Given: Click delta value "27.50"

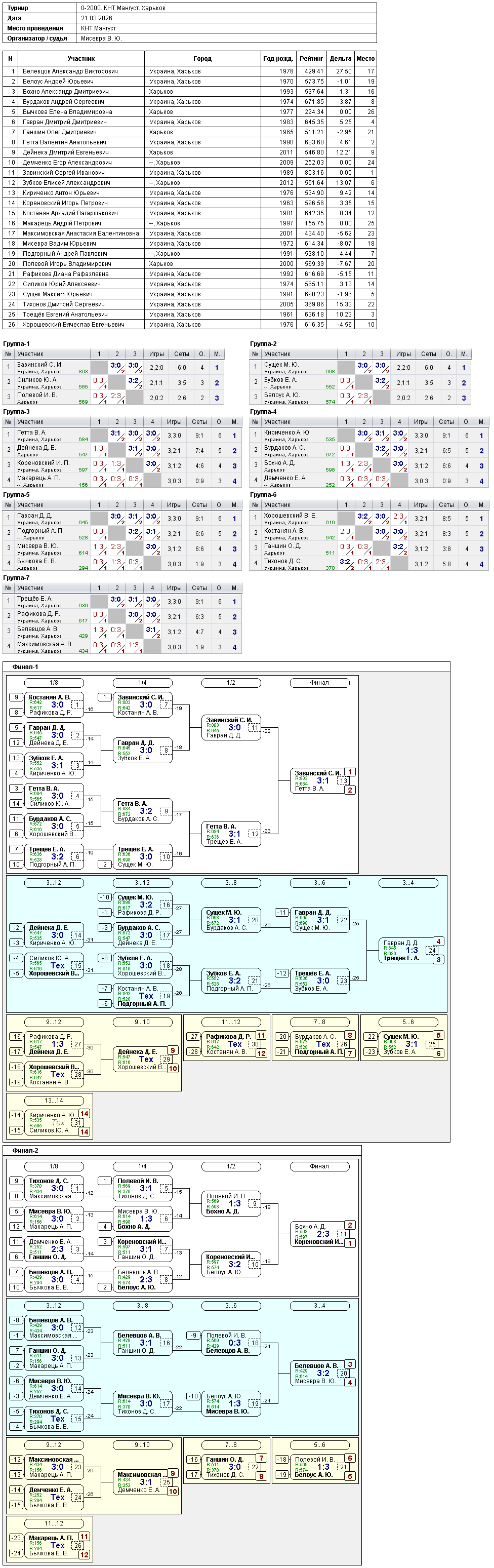Looking at the screenshot, I should [x=344, y=71].
